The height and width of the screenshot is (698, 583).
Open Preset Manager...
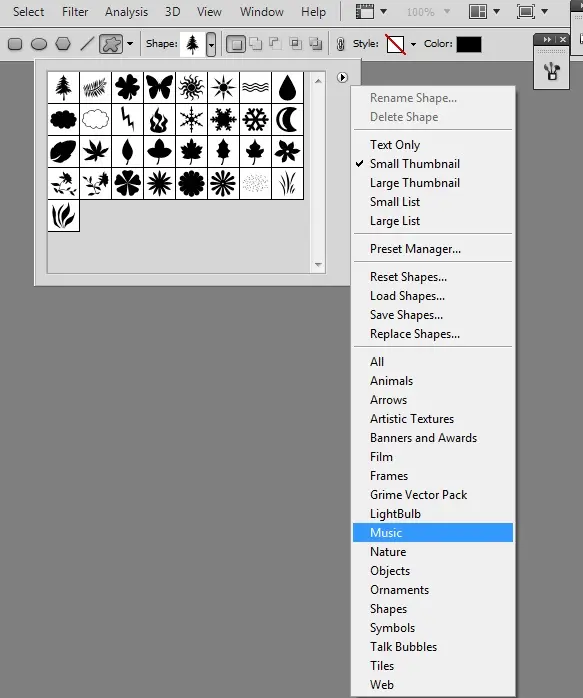point(415,249)
